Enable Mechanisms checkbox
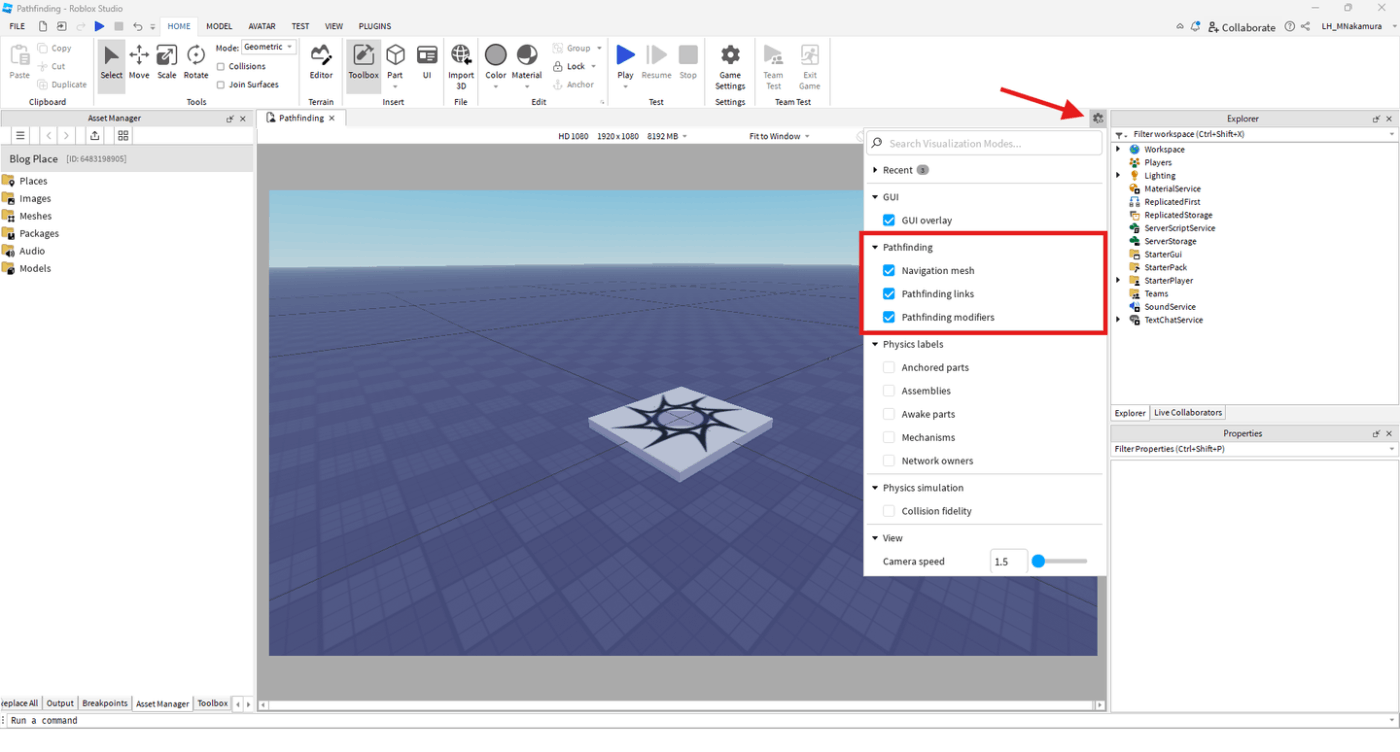Viewport: 1400px width, 752px height. [x=889, y=437]
